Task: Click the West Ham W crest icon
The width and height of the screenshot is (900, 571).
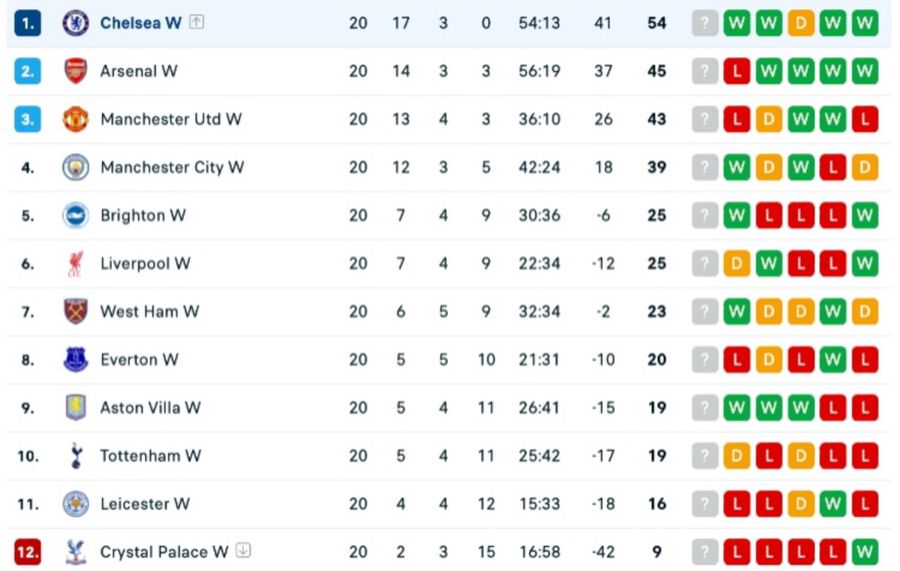Action: [76, 311]
